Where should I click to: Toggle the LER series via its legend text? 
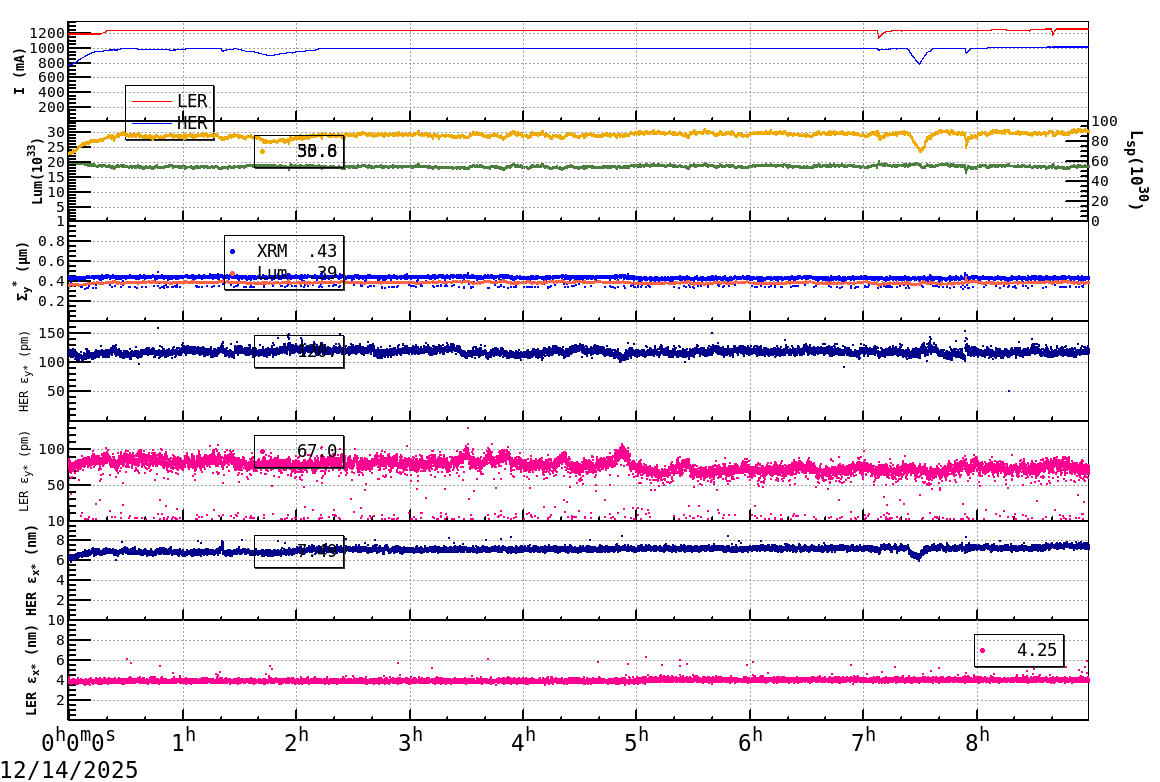tap(190, 100)
